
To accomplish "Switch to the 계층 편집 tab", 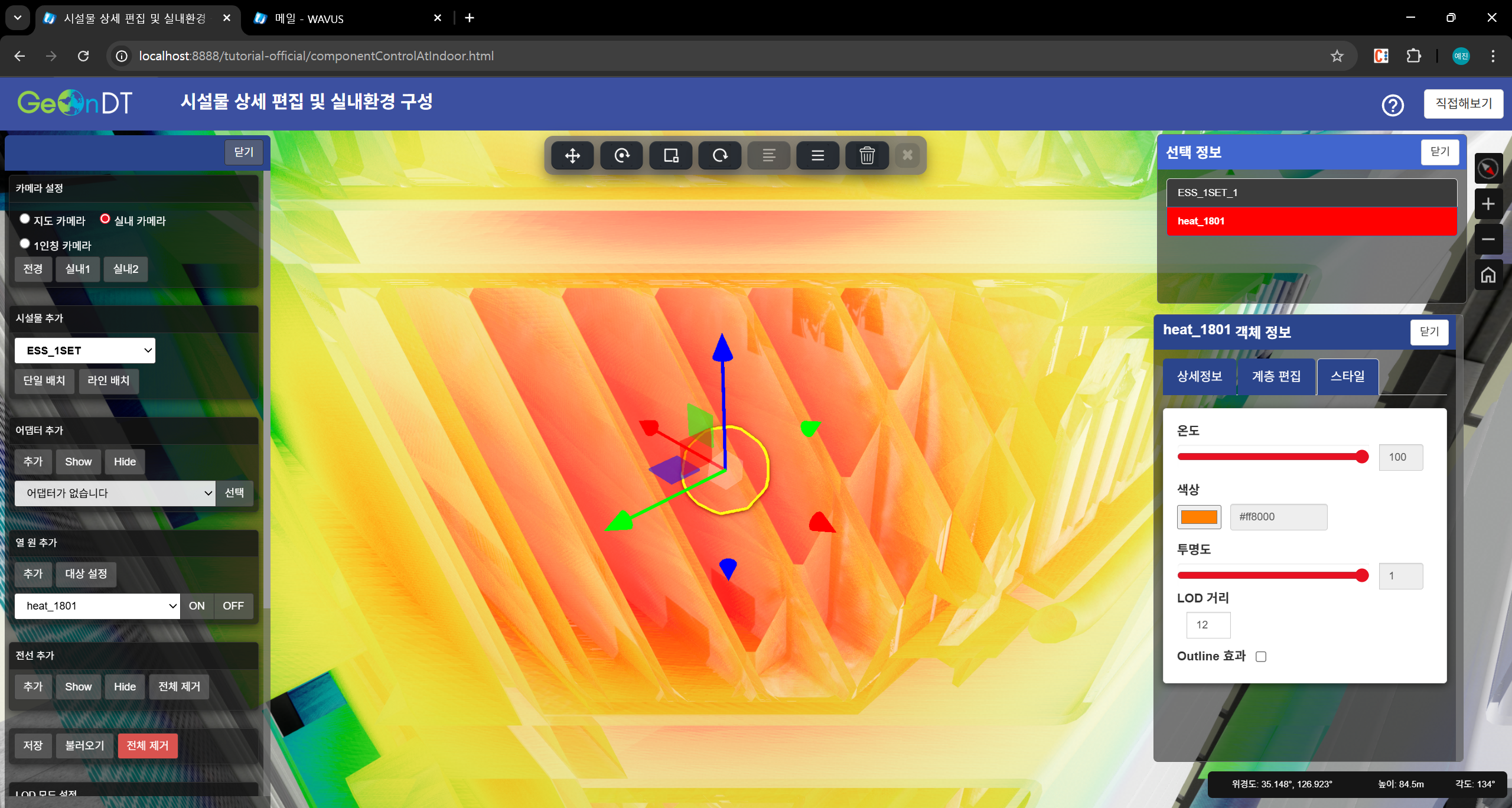I will pyautogui.click(x=1276, y=377).
